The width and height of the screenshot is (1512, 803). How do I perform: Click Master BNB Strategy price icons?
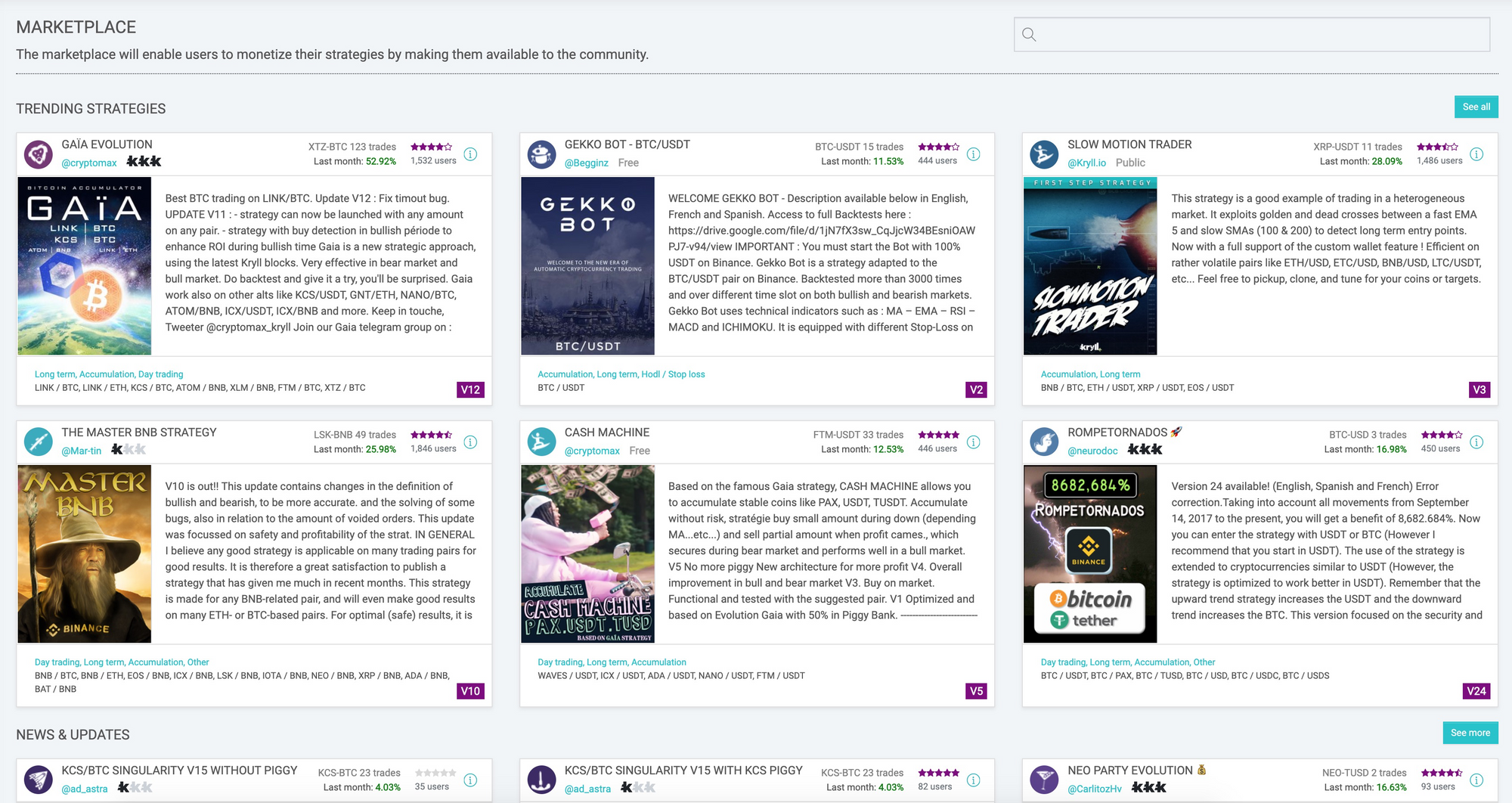129,450
